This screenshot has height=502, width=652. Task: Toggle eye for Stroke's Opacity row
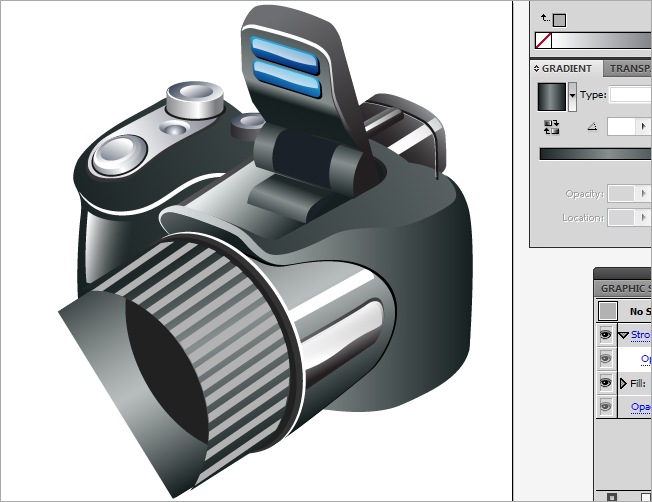[x=605, y=358]
